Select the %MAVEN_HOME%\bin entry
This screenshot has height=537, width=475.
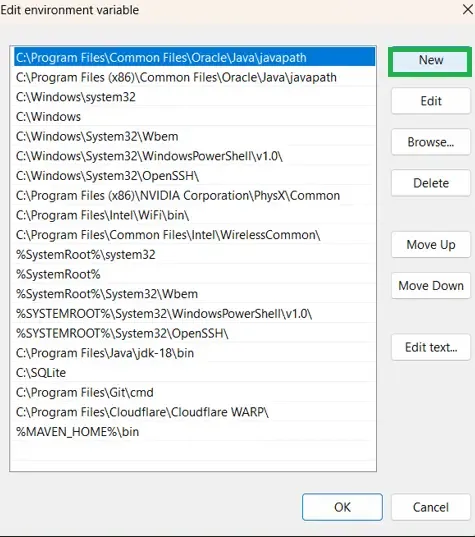click(x=193, y=432)
